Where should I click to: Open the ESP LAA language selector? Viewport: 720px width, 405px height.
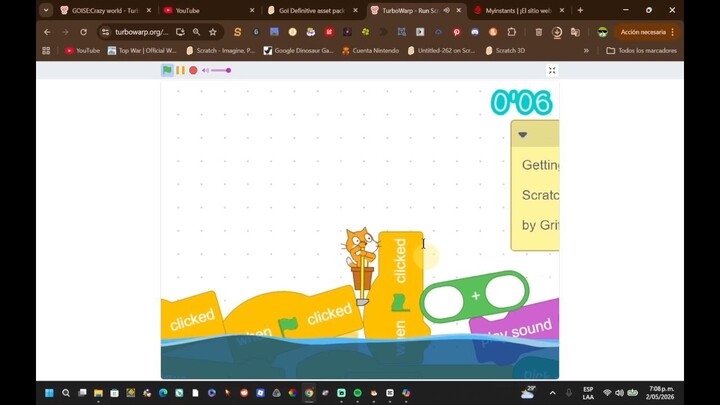pos(588,393)
